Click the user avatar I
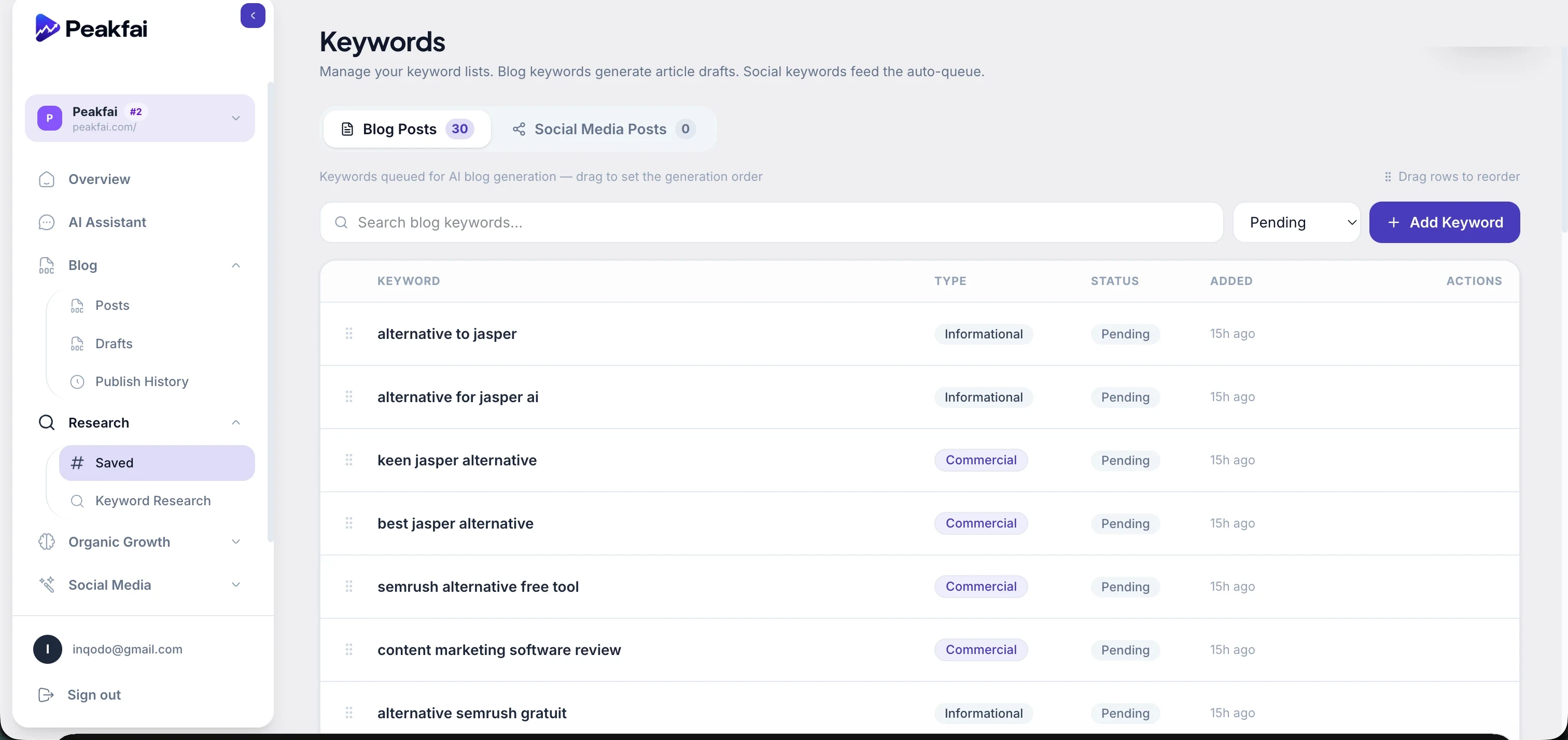This screenshot has height=740, width=1568. pyautogui.click(x=48, y=649)
